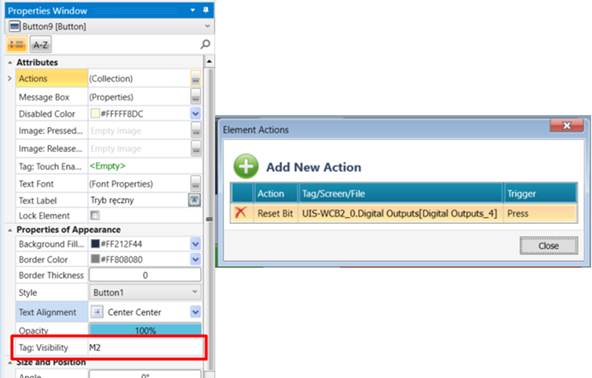Image resolution: width=592 pixels, height=378 pixels.
Task: Open the Actions collection editor button
Action: [196, 79]
